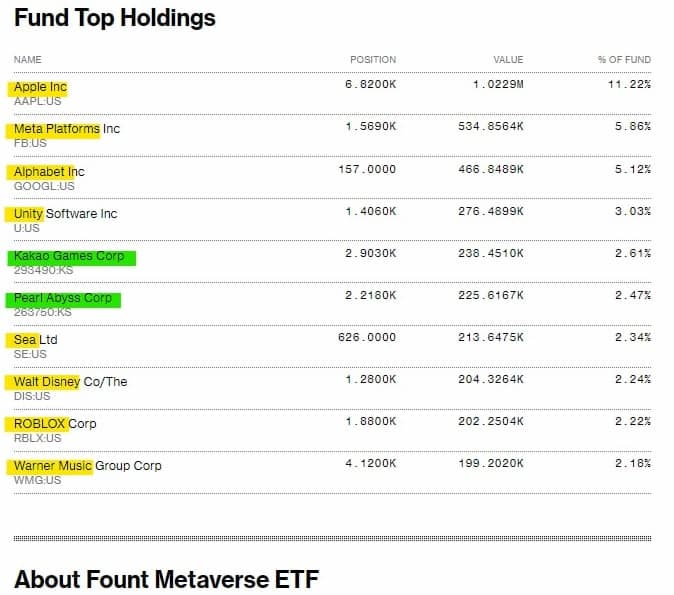Select the Sea Ltd holding
The width and height of the screenshot is (674, 595).
(36, 339)
